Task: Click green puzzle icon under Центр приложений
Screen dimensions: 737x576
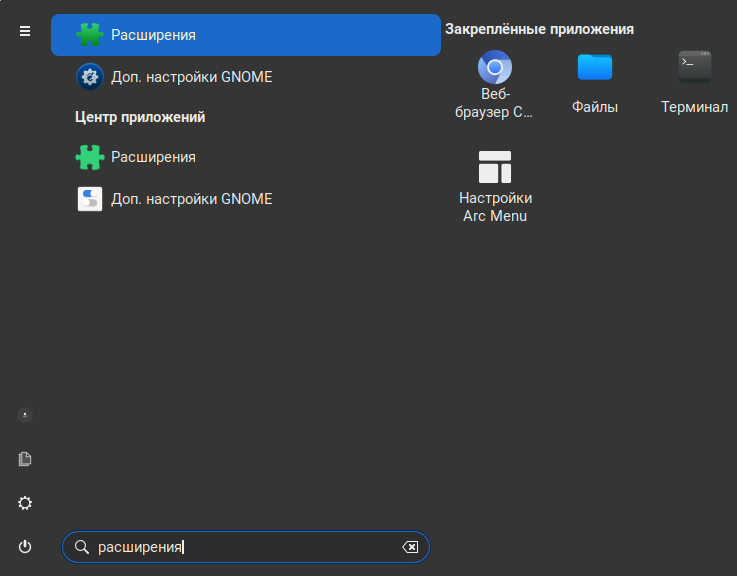Action: pyautogui.click(x=90, y=157)
